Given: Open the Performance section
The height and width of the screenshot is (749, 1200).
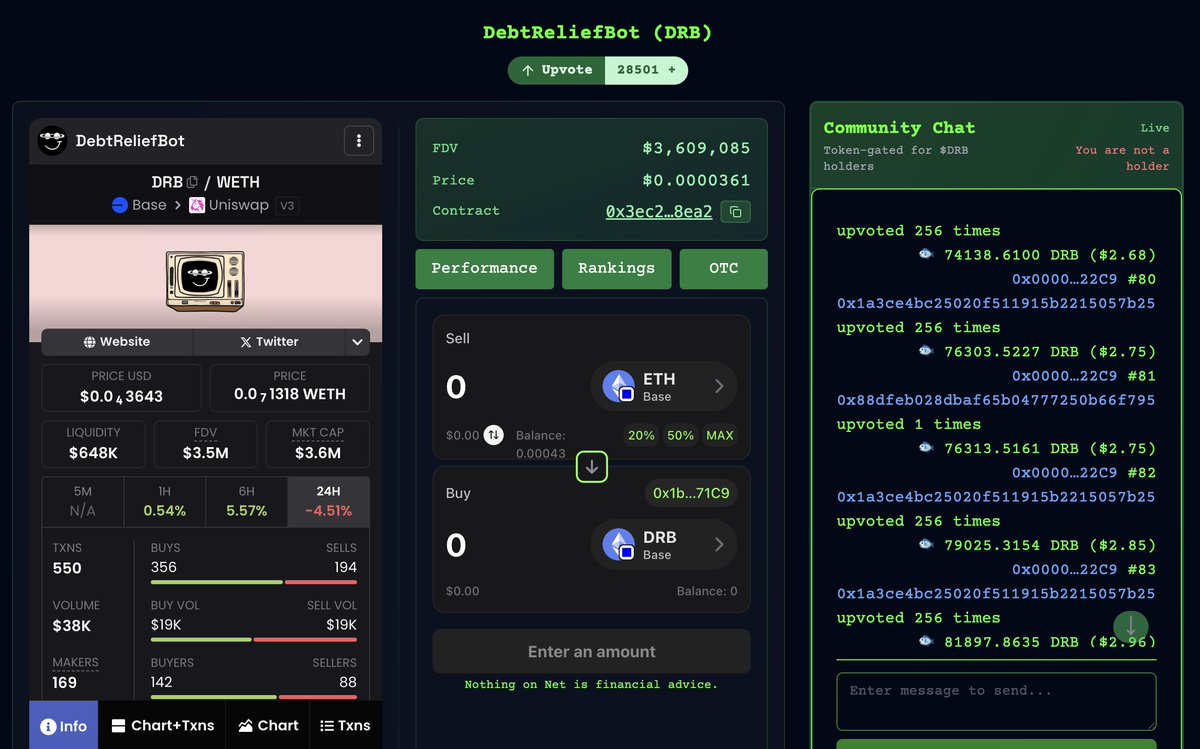Looking at the screenshot, I should [x=484, y=268].
